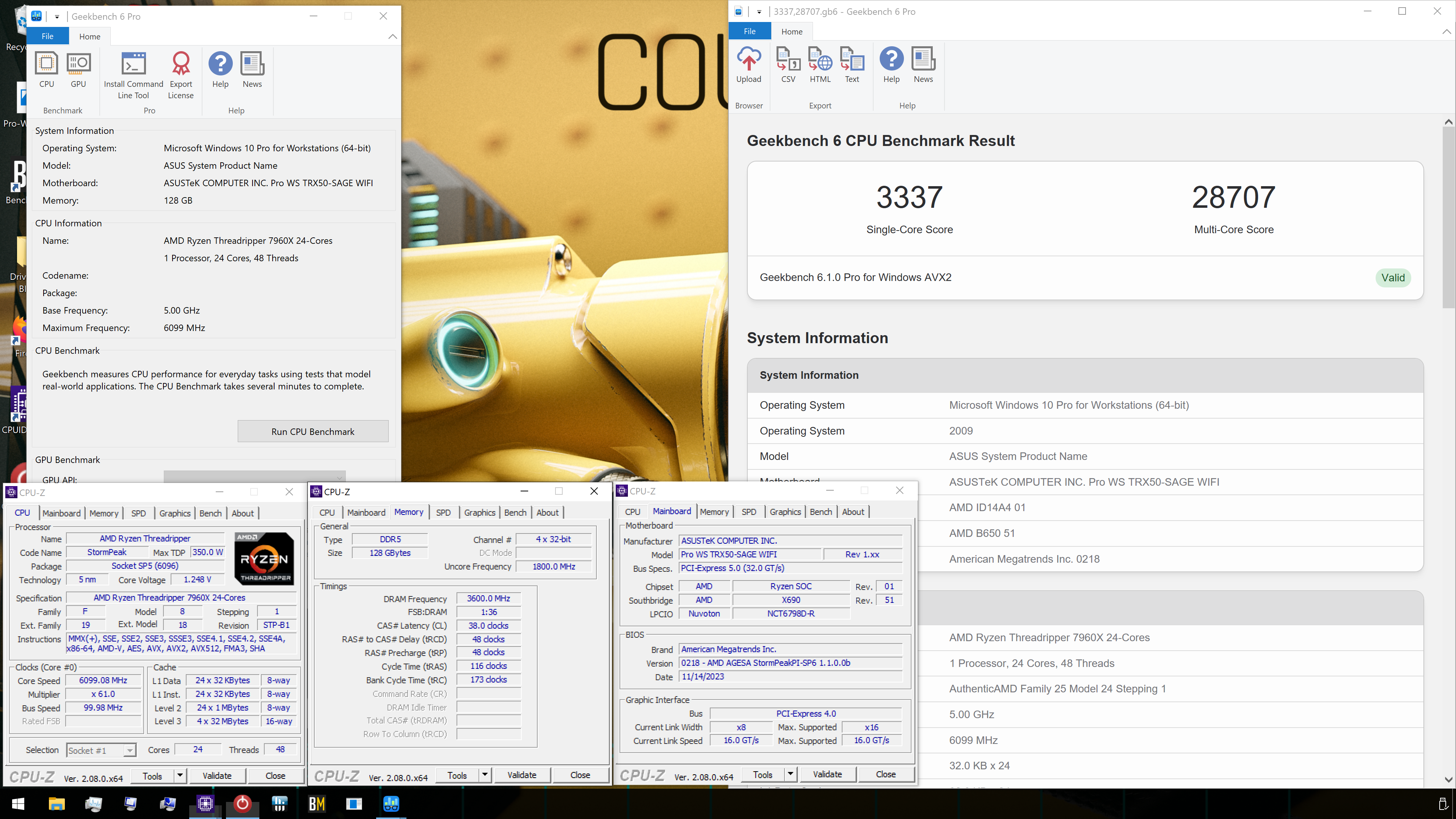
Task: Switch to the SPD tab in the middle CPU-Z
Action: [443, 512]
